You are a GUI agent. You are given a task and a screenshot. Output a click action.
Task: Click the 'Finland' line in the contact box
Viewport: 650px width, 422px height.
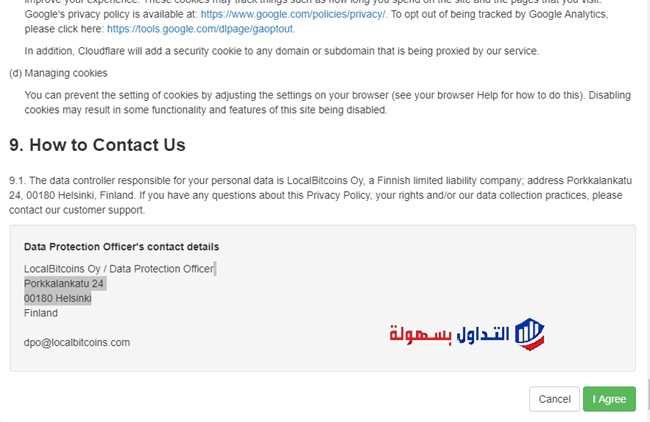click(41, 313)
